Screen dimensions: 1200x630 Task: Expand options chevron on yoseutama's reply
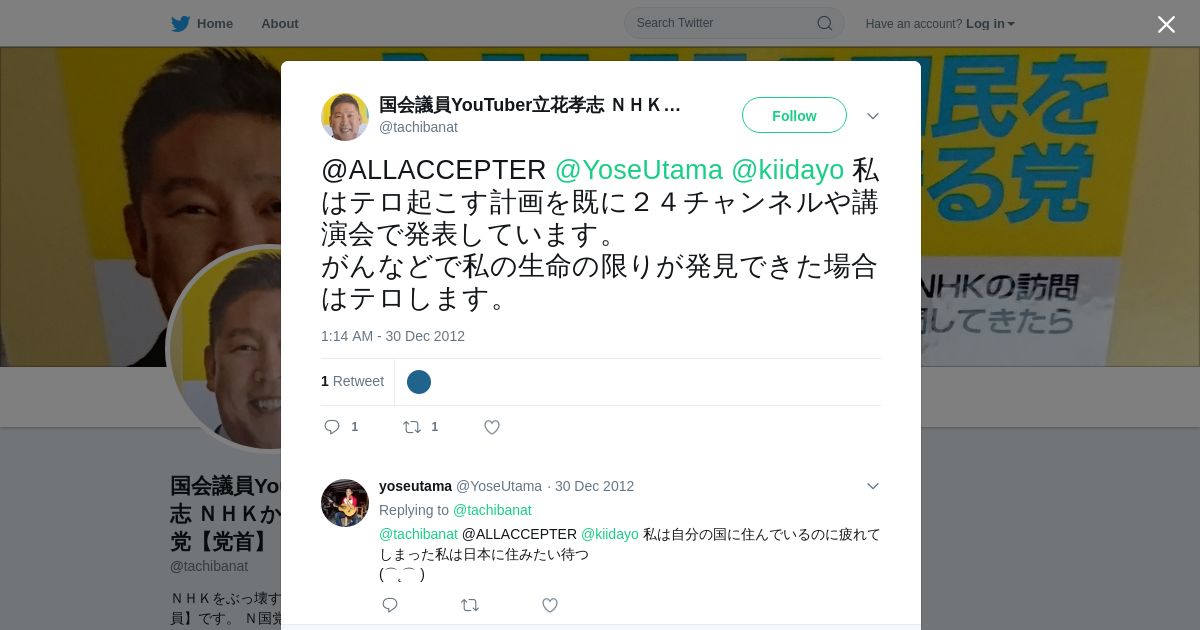[x=873, y=486]
